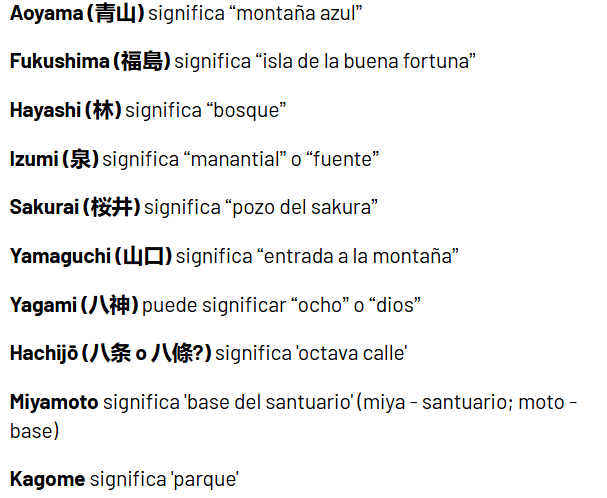
Task: Click the bold name Aoyama (青山)
Action: (77, 14)
